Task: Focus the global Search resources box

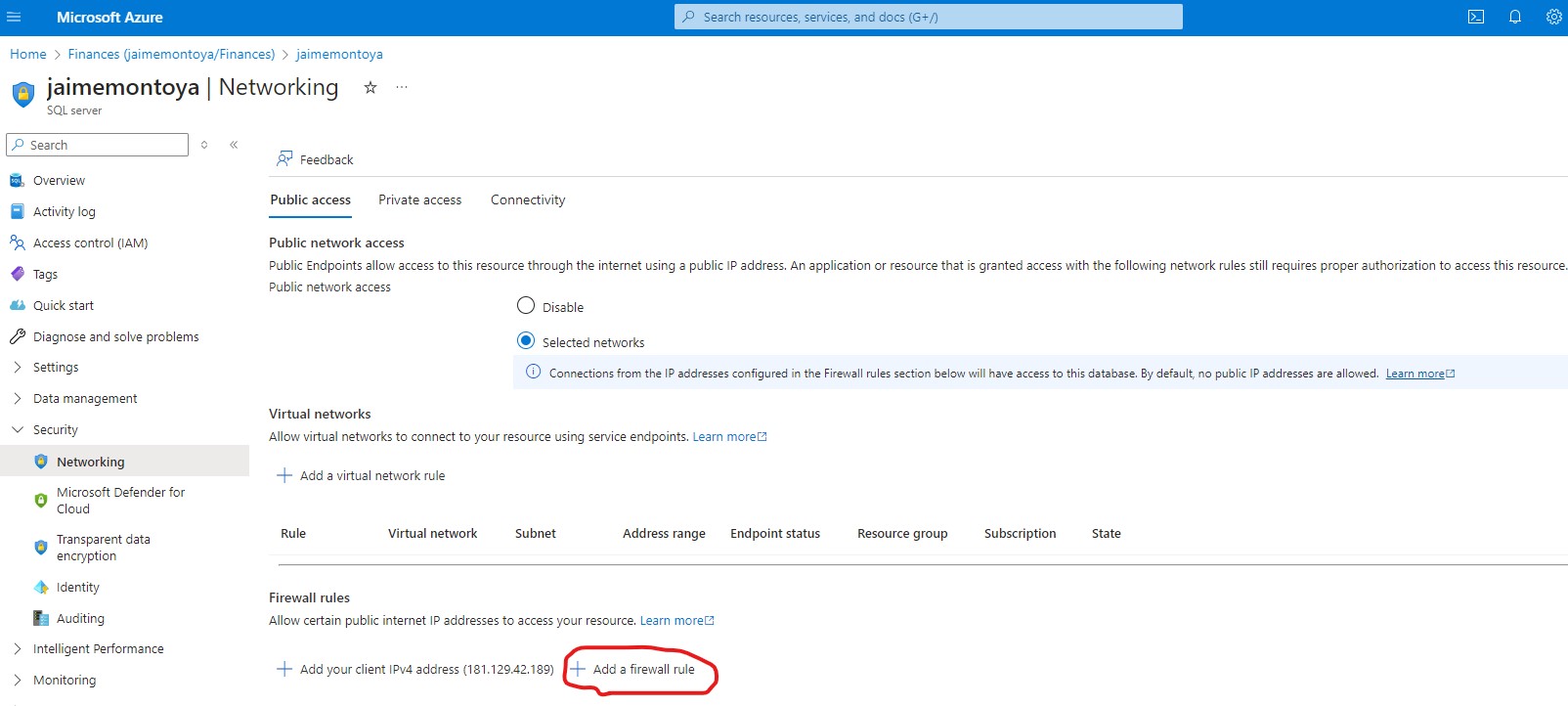Action: (x=929, y=17)
